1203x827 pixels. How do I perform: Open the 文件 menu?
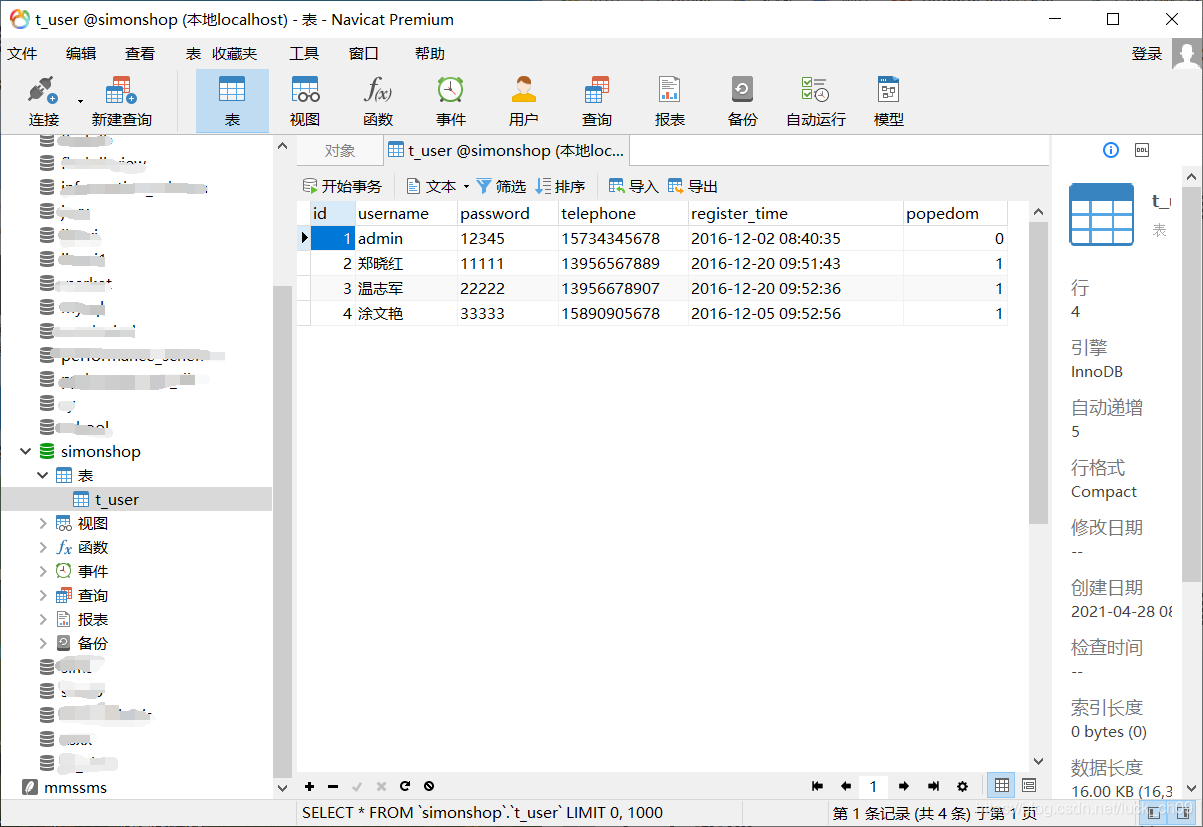tap(22, 54)
